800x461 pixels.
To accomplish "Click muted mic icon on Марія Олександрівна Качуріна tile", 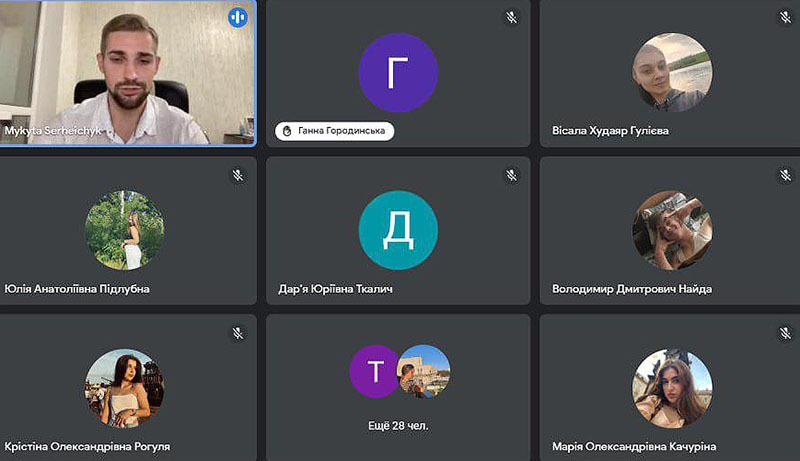I will pos(785,333).
